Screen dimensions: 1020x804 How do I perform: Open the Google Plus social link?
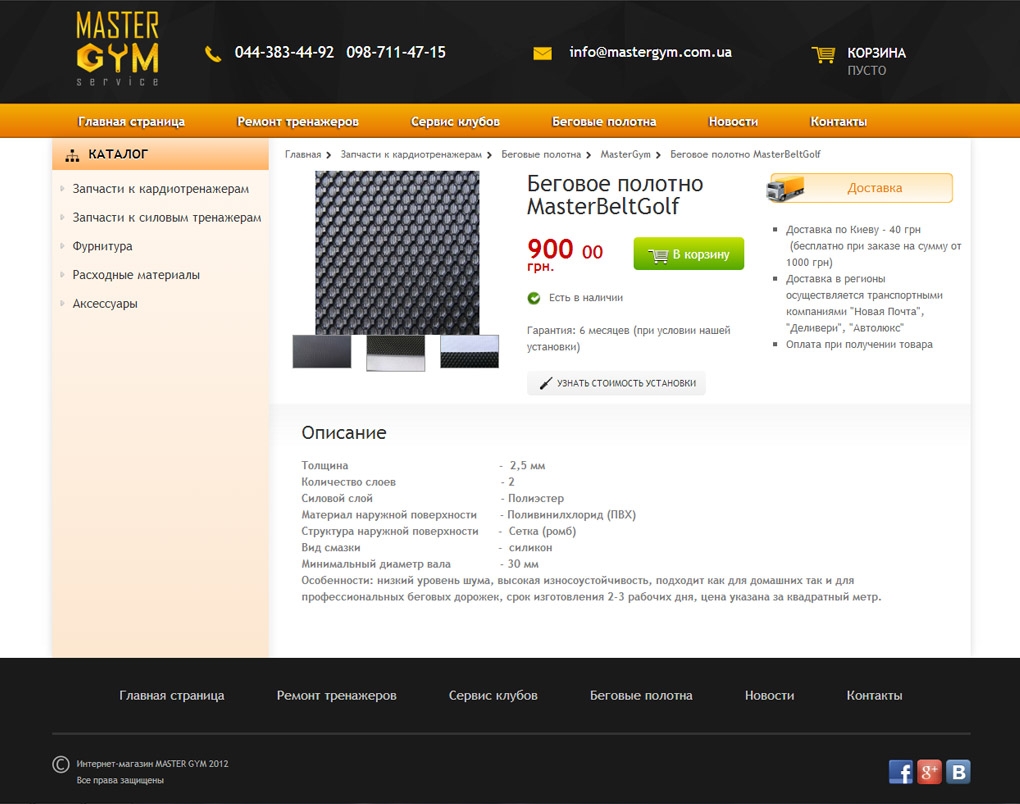pyautogui.click(x=930, y=771)
